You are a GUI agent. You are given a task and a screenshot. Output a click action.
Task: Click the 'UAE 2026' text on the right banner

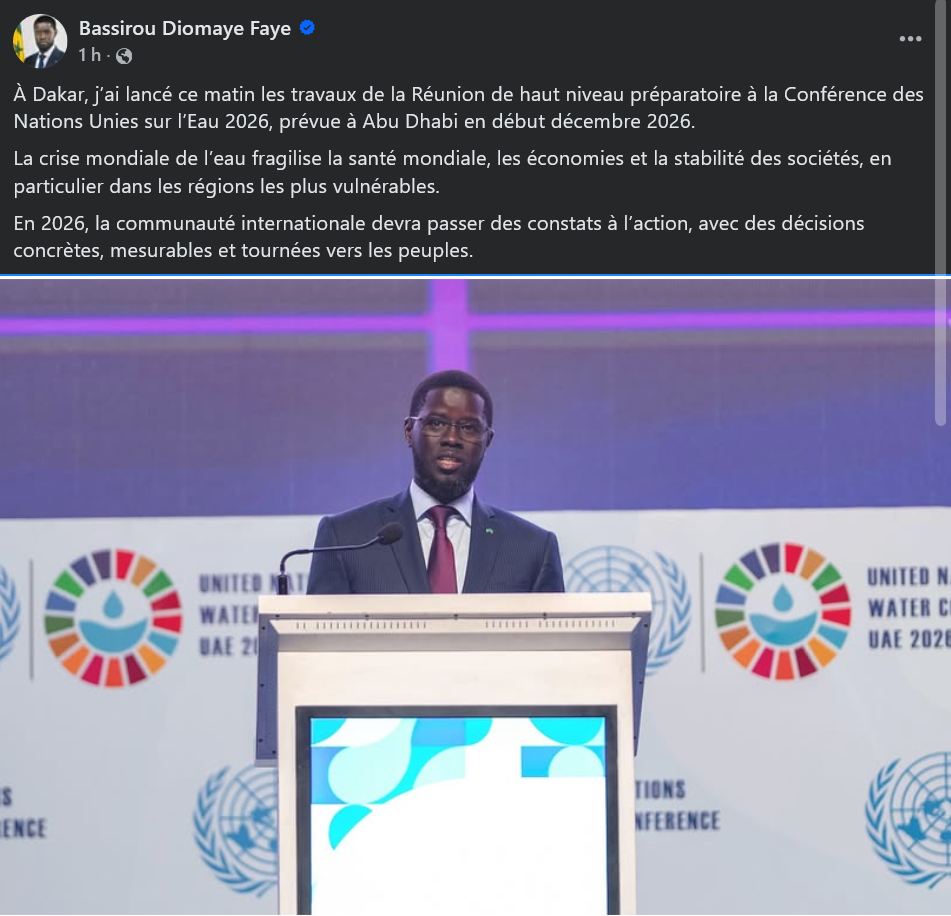pyautogui.click(x=909, y=639)
